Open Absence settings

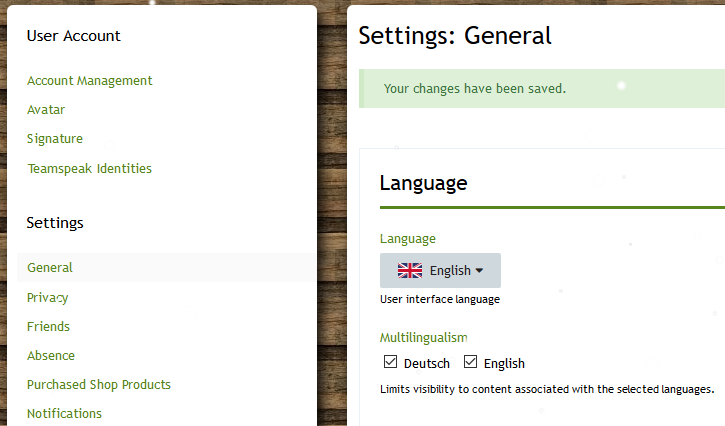click(x=51, y=356)
